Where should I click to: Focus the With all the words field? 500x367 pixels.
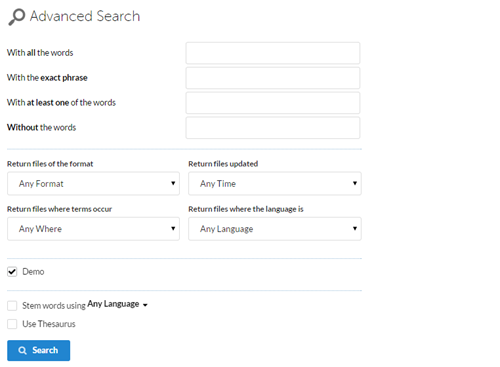(x=273, y=53)
